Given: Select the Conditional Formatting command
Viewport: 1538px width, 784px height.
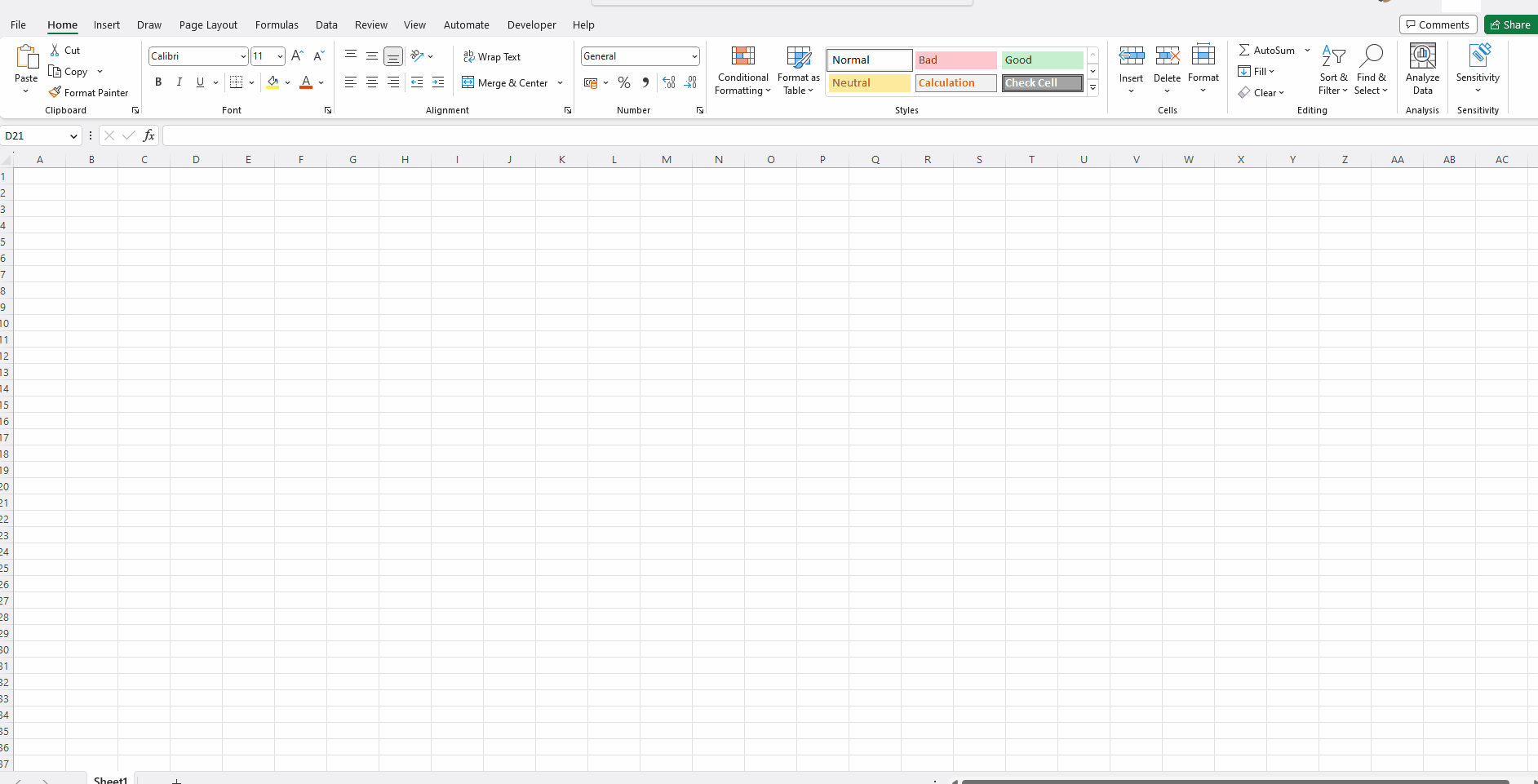Looking at the screenshot, I should pos(742,70).
